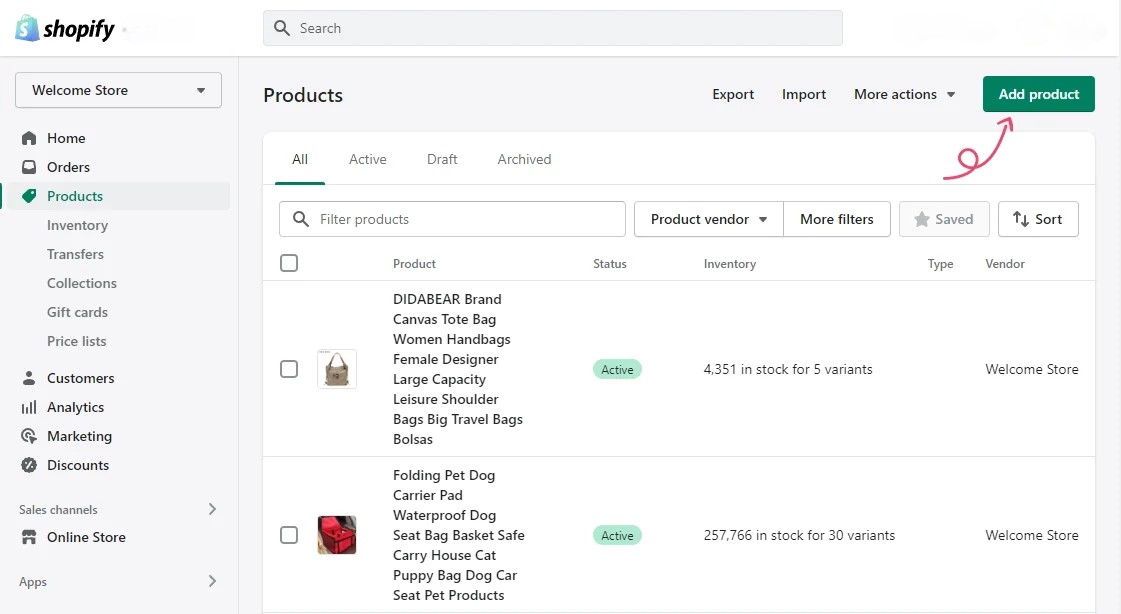Click the Shopify logo

pos(64,29)
